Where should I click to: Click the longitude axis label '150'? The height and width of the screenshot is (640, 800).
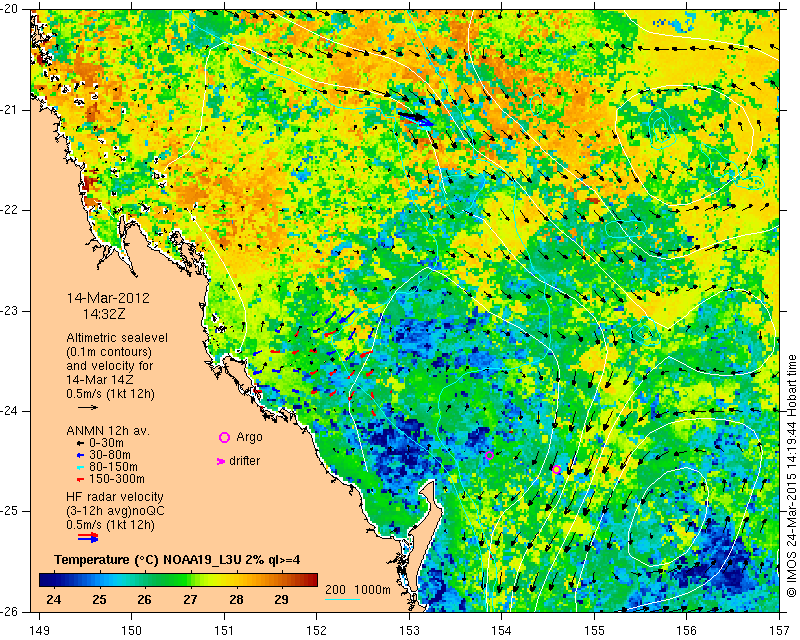click(132, 631)
